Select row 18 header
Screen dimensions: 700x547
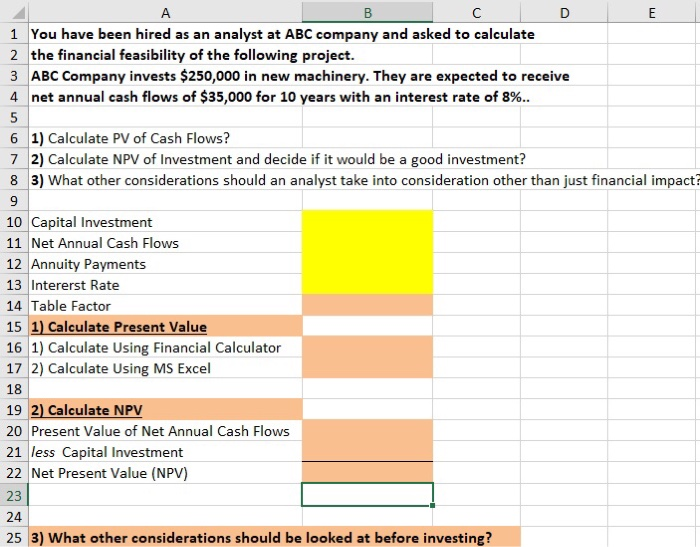(14, 389)
